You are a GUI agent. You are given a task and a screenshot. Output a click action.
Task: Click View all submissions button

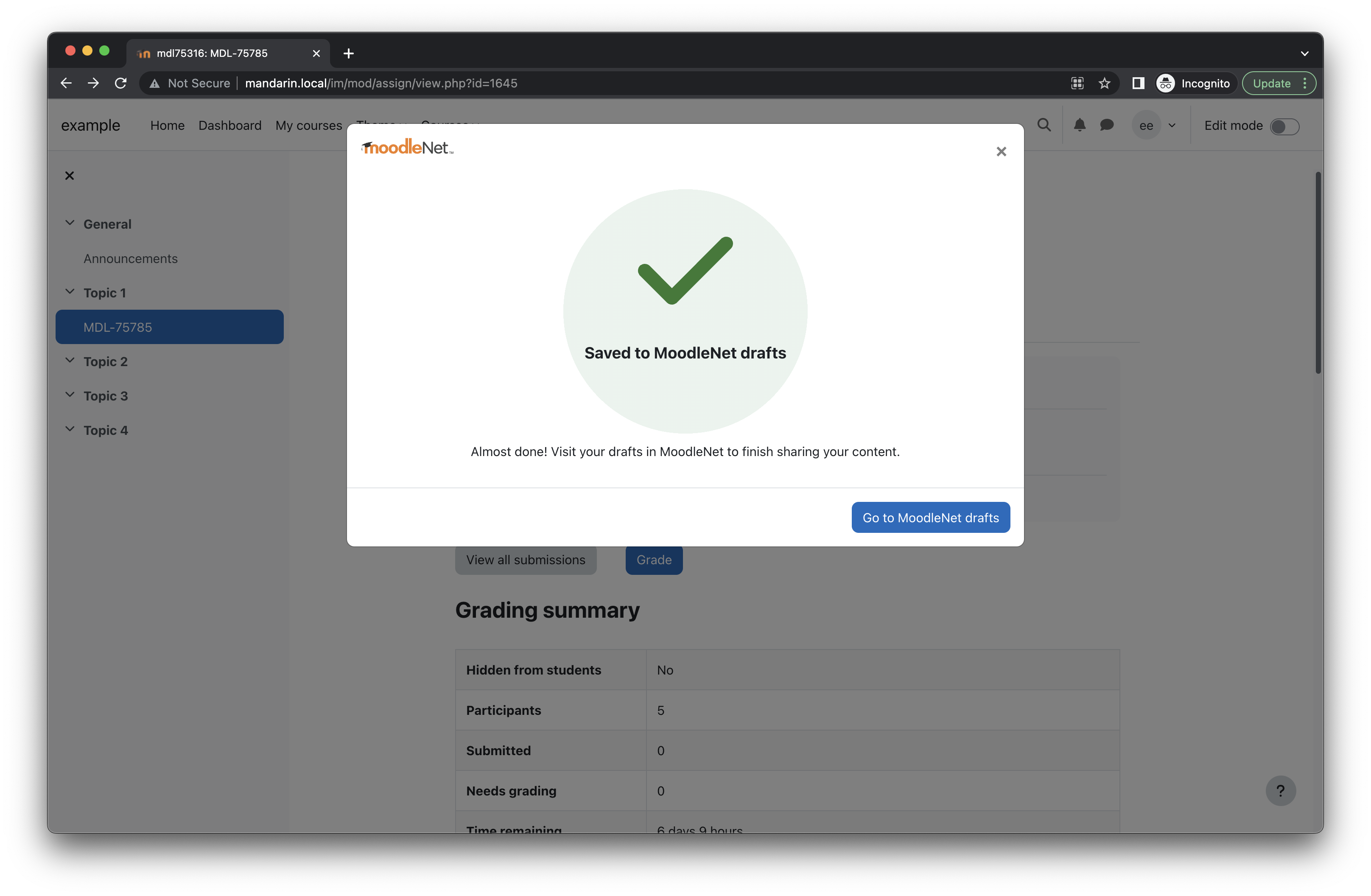point(525,560)
